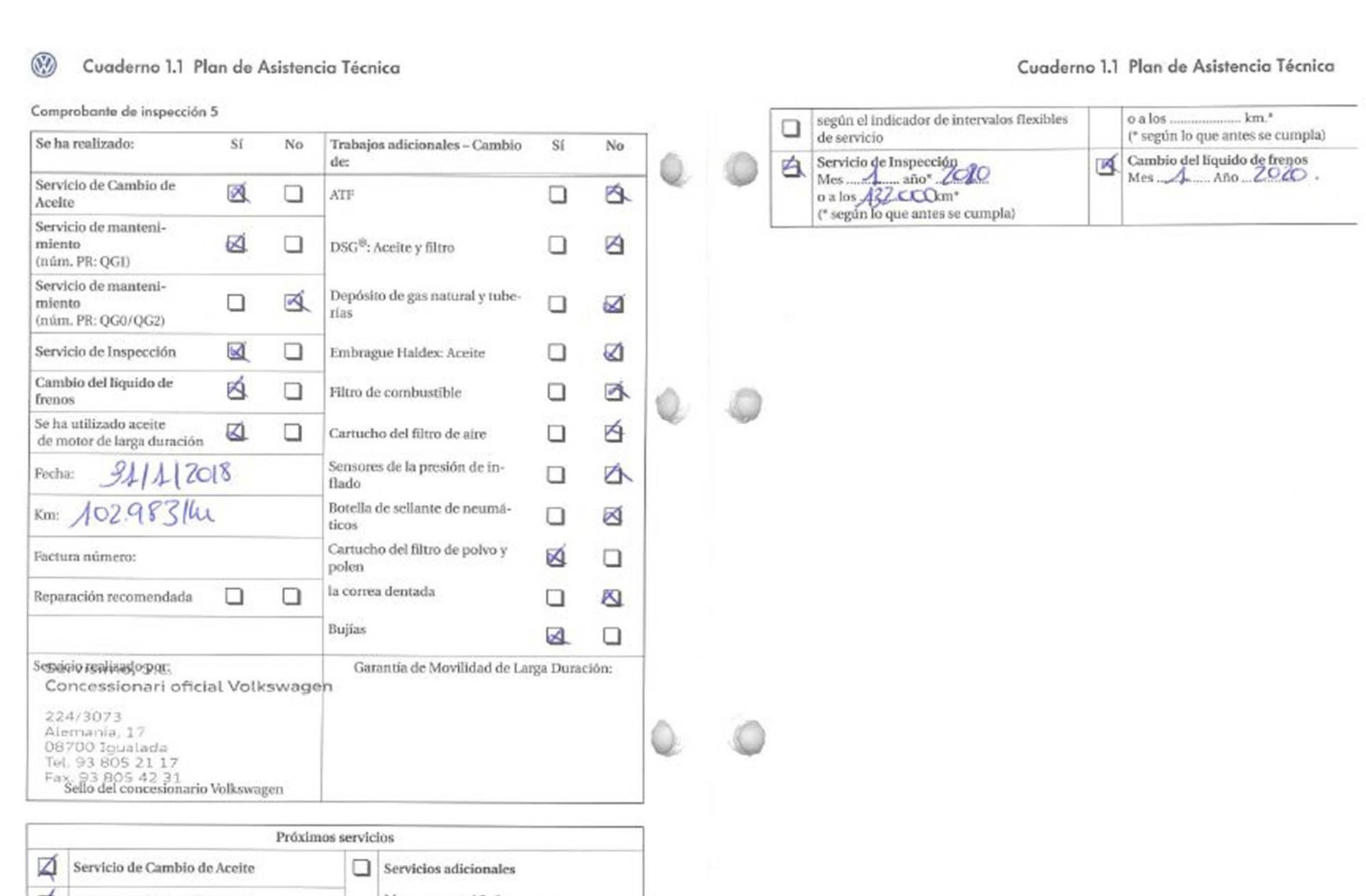Viewport: 1366px width, 896px height.
Task: Tick No for Servicio de Cambio de Aceite in Se ha realizado
Action: [x=293, y=193]
